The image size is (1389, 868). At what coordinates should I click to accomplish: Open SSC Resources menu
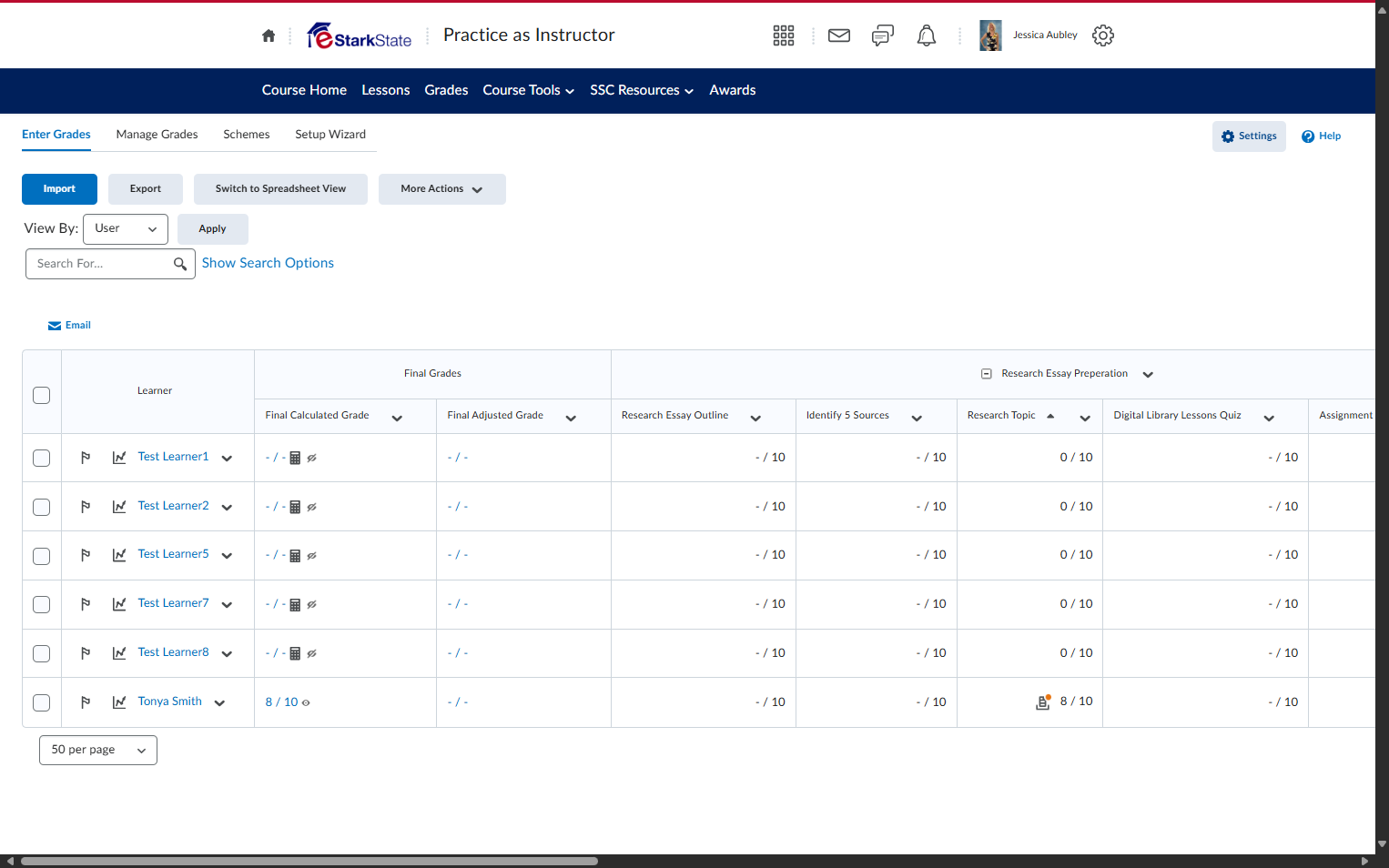(x=642, y=90)
